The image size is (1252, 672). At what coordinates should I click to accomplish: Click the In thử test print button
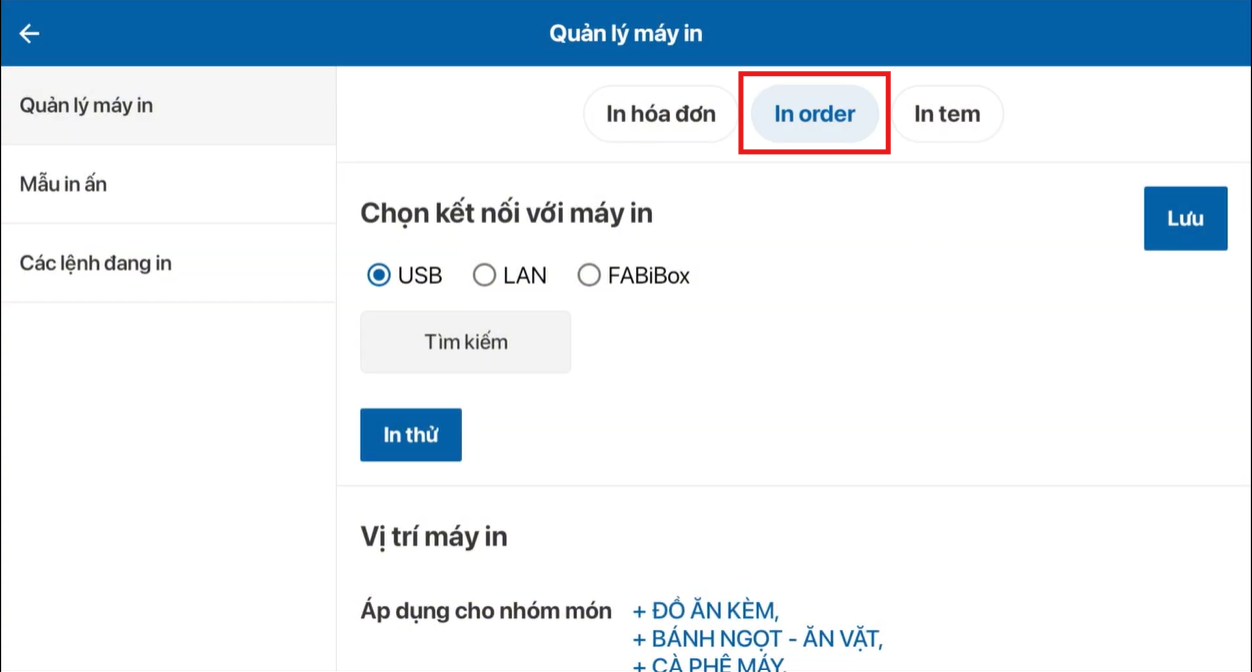click(410, 435)
